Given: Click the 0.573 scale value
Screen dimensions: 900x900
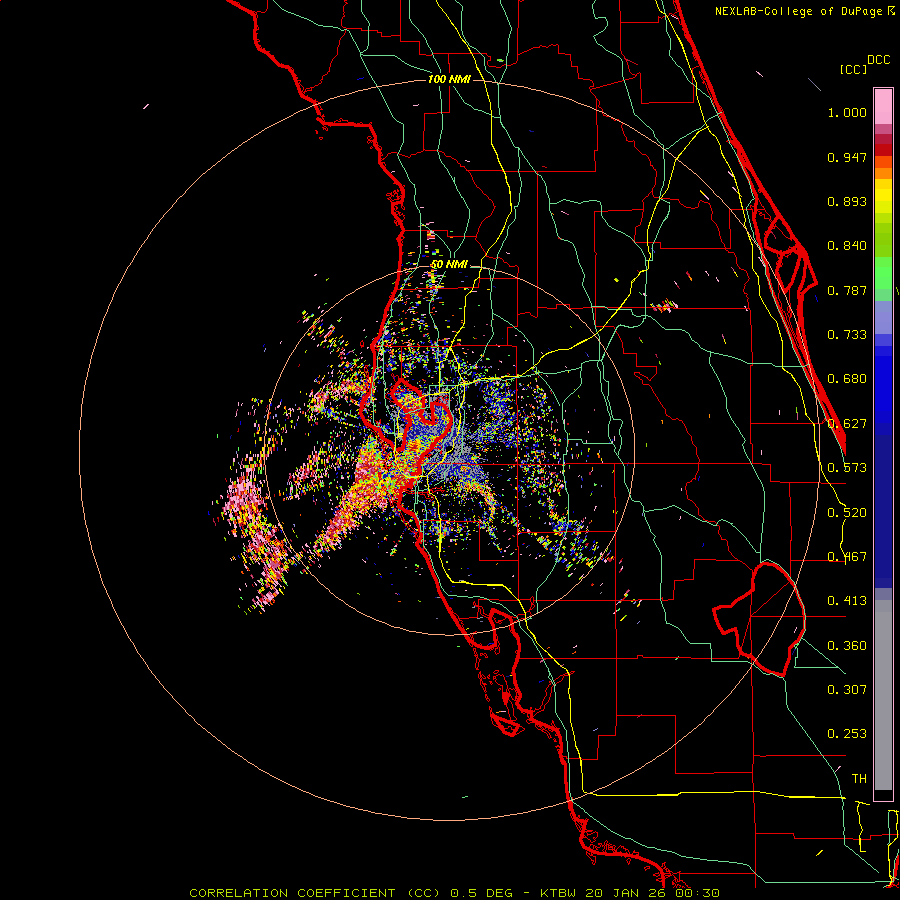Looking at the screenshot, I should click(x=847, y=468).
